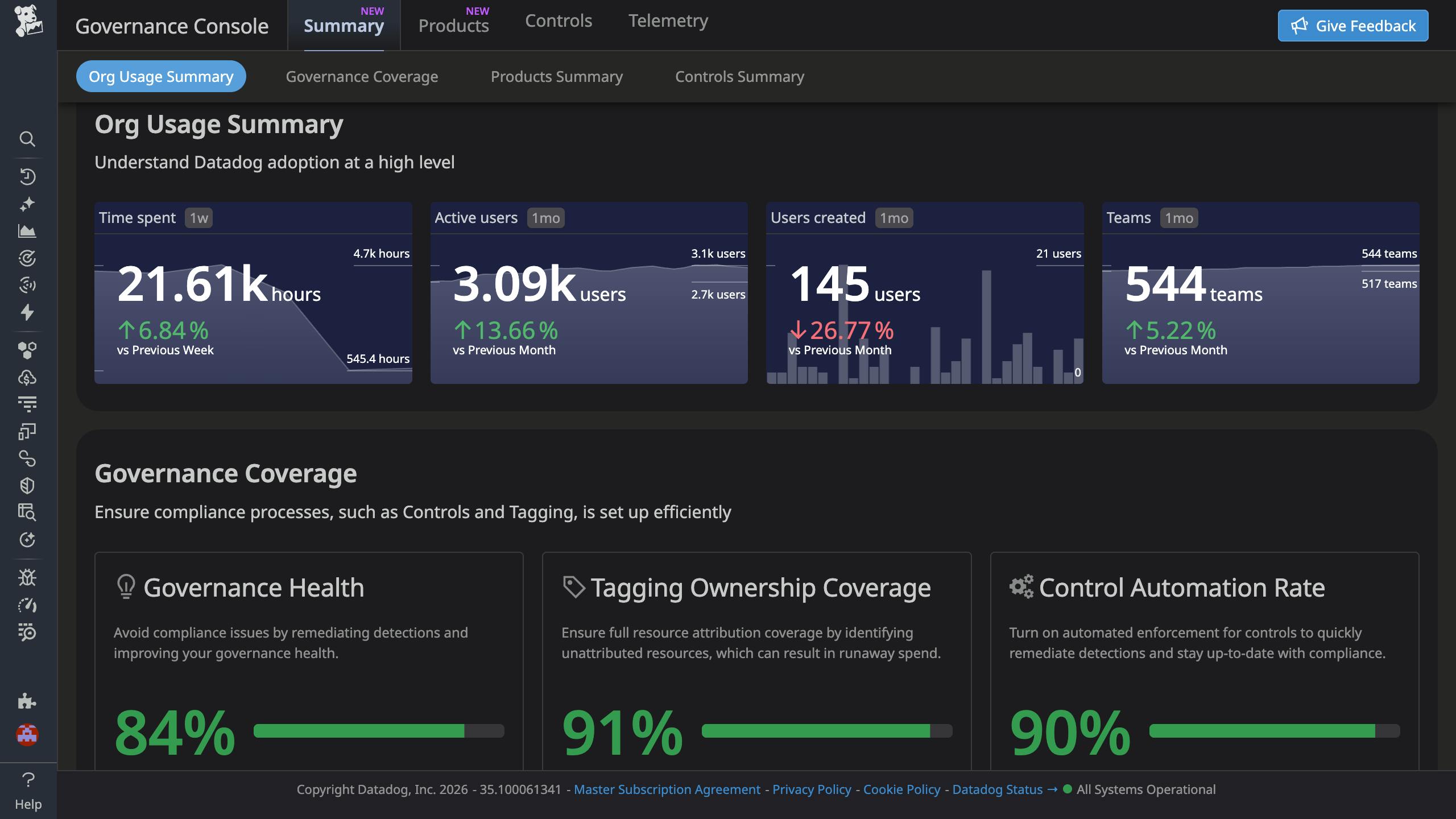Open Cloud Cost Management dollar-cloud icon
The image size is (1456, 819).
click(x=27, y=377)
